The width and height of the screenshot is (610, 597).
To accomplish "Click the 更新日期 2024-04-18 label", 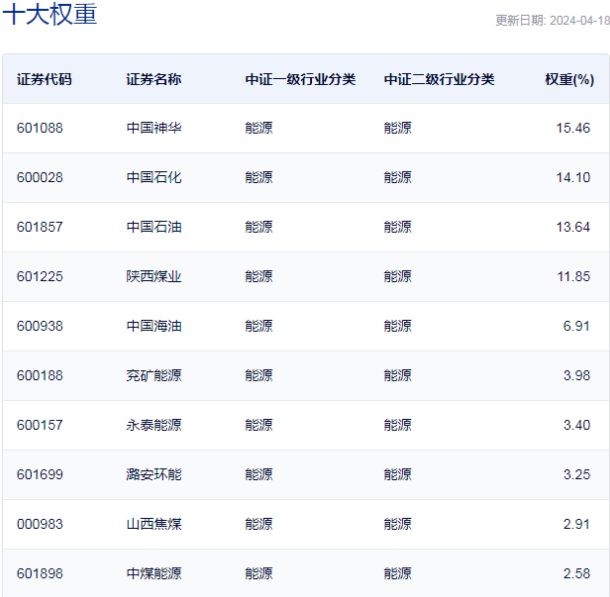I will [551, 21].
